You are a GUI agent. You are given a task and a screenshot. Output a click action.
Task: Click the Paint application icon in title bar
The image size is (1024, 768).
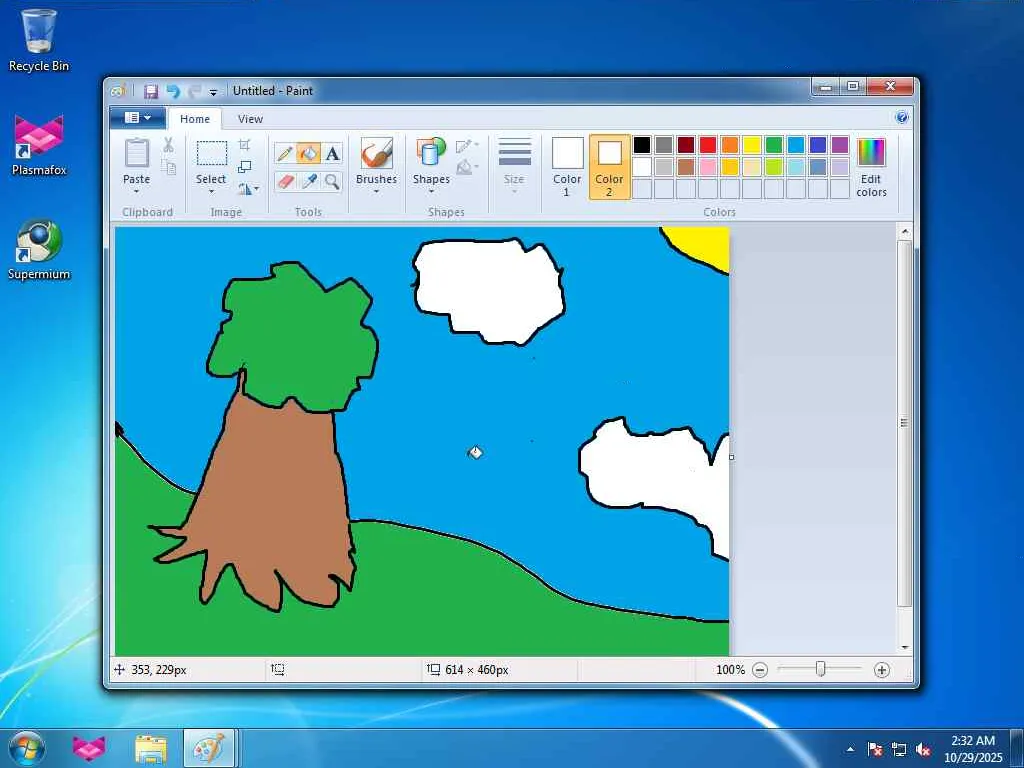coord(118,91)
